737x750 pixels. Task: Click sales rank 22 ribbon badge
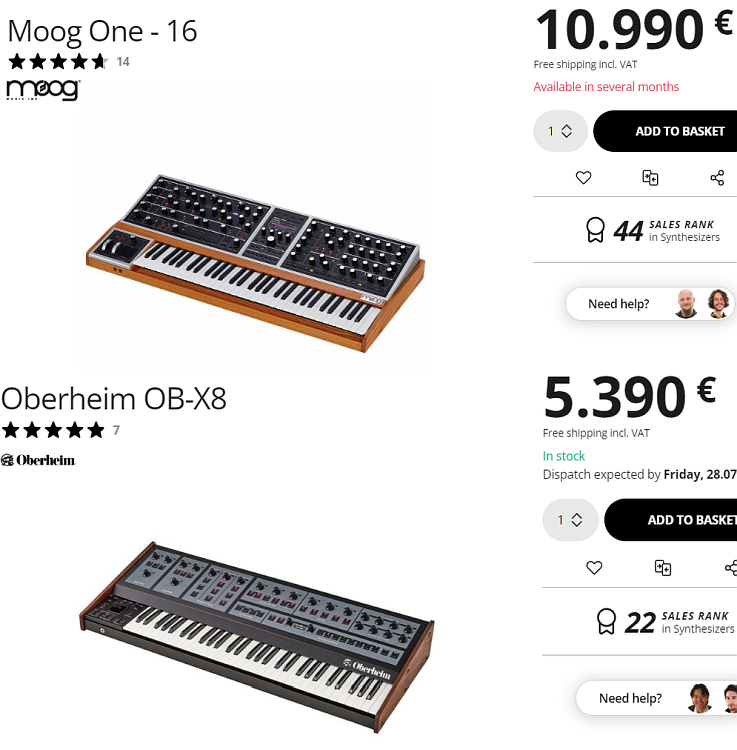pyautogui.click(x=606, y=621)
